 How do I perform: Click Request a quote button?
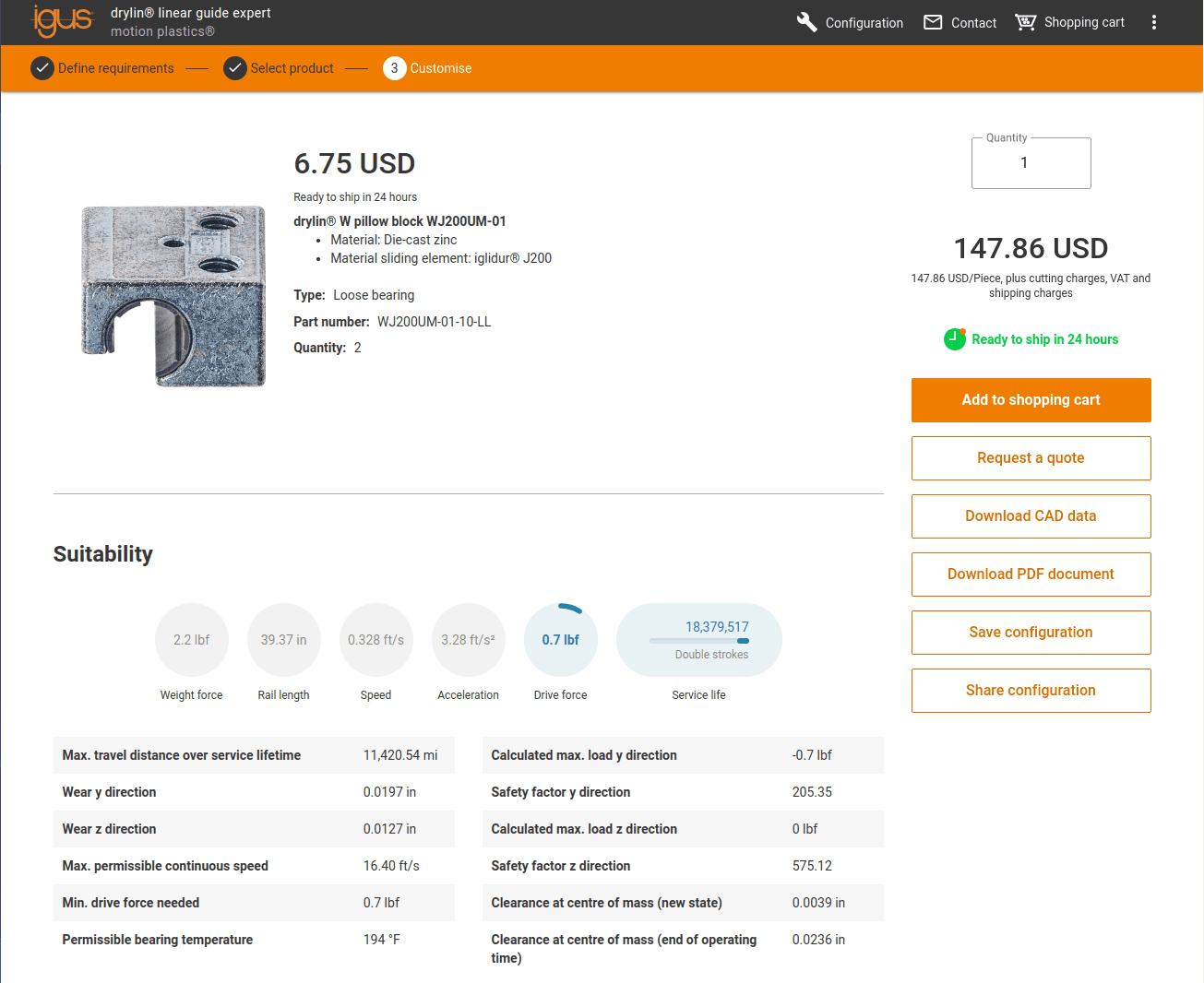[1031, 458]
